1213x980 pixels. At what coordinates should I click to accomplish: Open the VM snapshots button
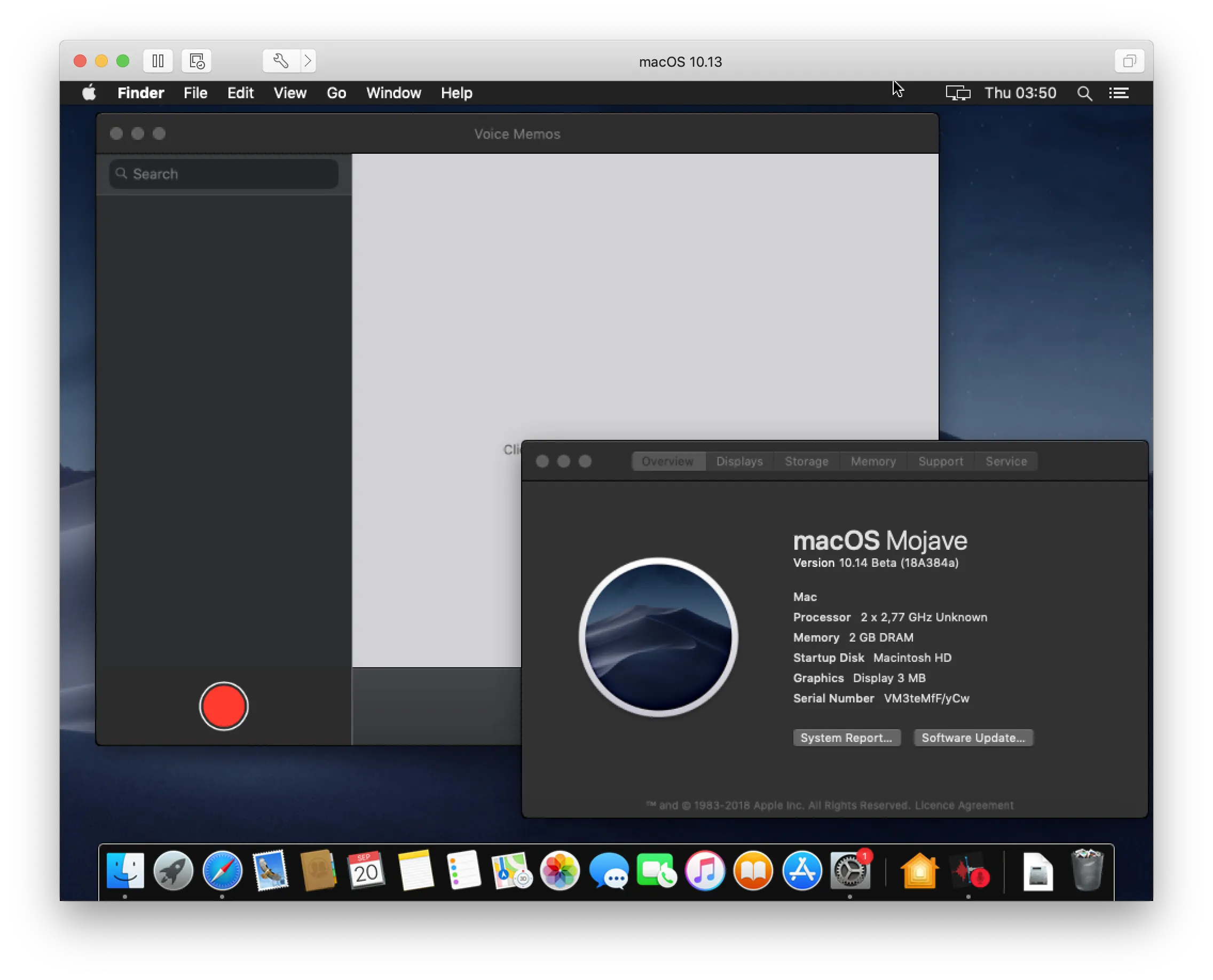coord(196,61)
